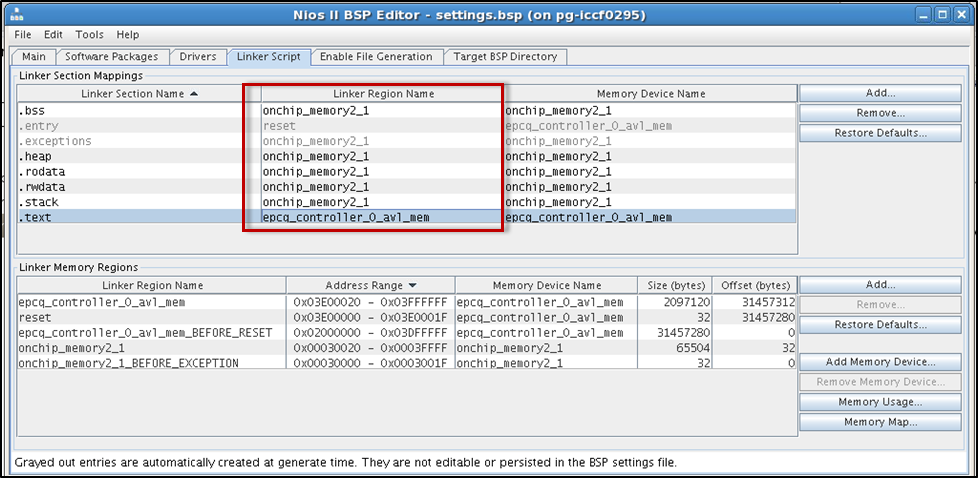Image resolution: width=978 pixels, height=478 pixels.
Task: Click Offset (bytes) column header
Action: pos(755,285)
